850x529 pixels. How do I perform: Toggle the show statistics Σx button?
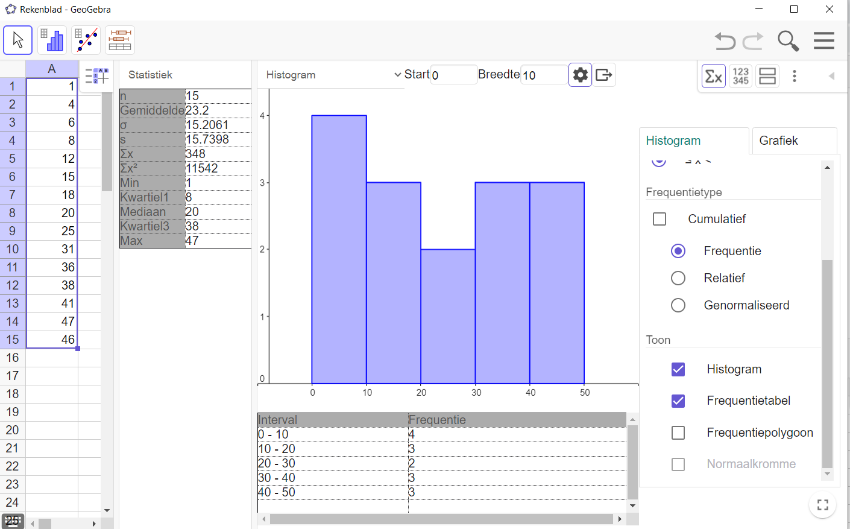(x=713, y=76)
